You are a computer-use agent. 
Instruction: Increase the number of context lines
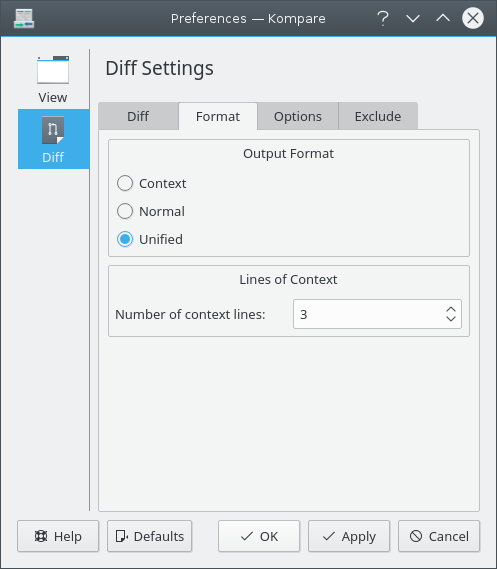click(x=451, y=310)
